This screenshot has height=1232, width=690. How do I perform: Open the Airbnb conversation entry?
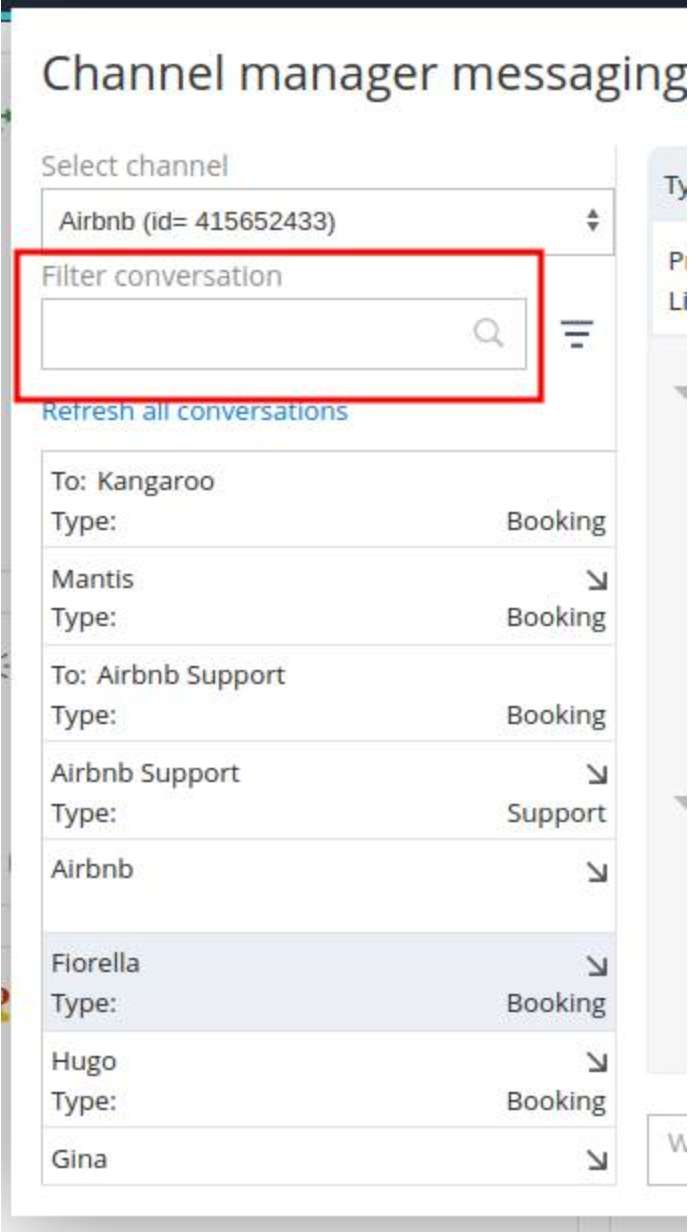pyautogui.click(x=300, y=885)
